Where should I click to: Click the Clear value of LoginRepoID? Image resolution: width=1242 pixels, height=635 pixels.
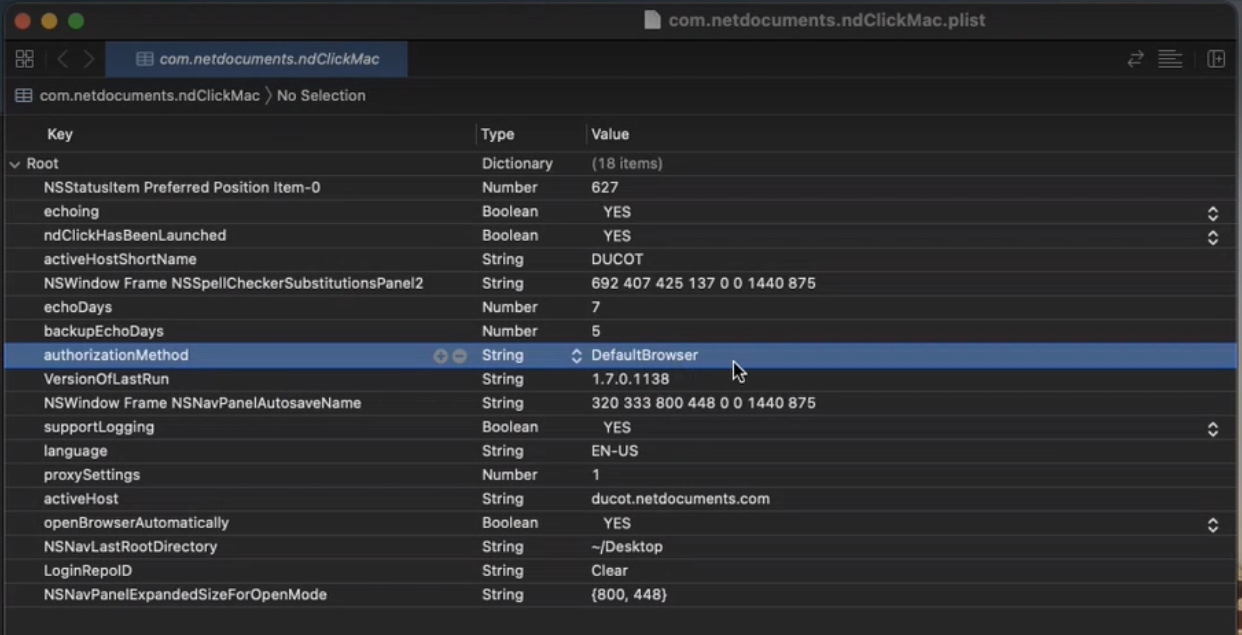[x=610, y=572]
